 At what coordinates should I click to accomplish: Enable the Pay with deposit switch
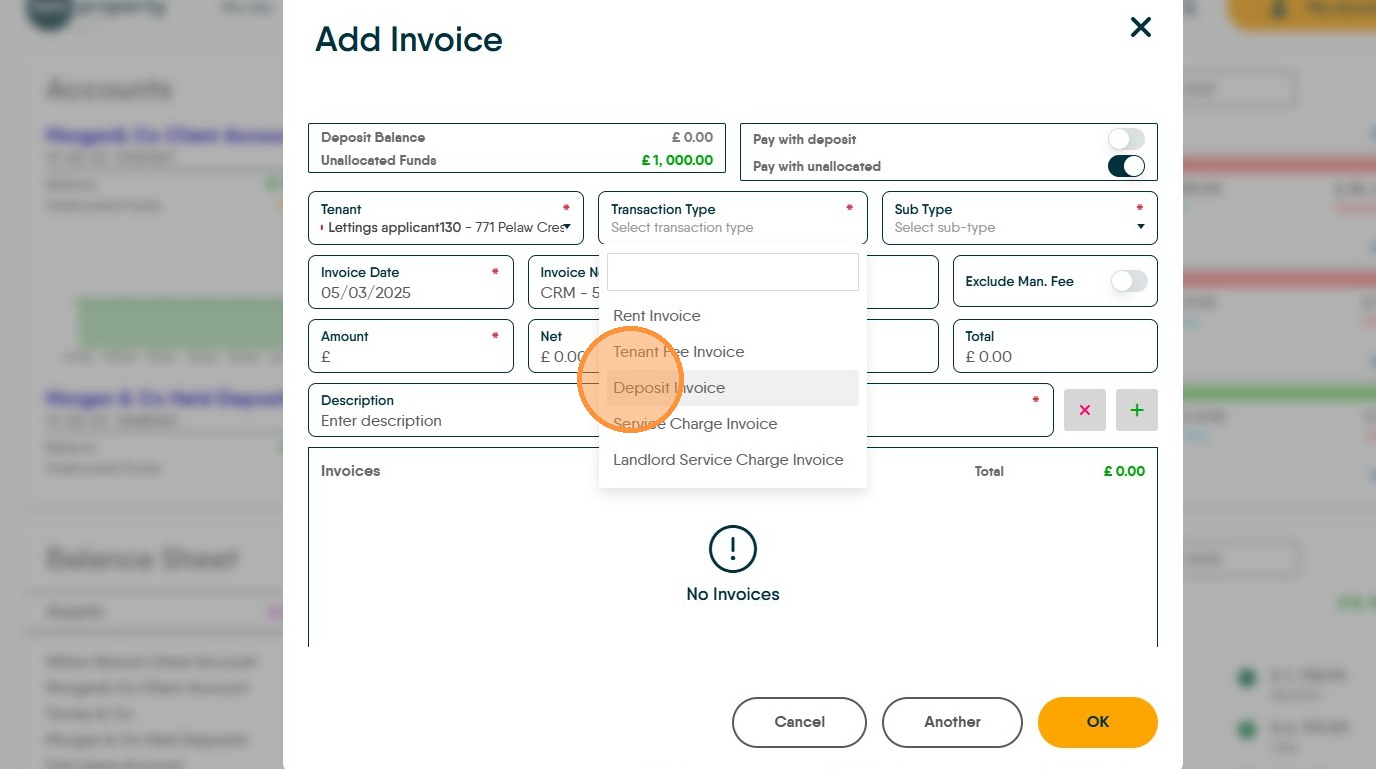[x=1126, y=139]
